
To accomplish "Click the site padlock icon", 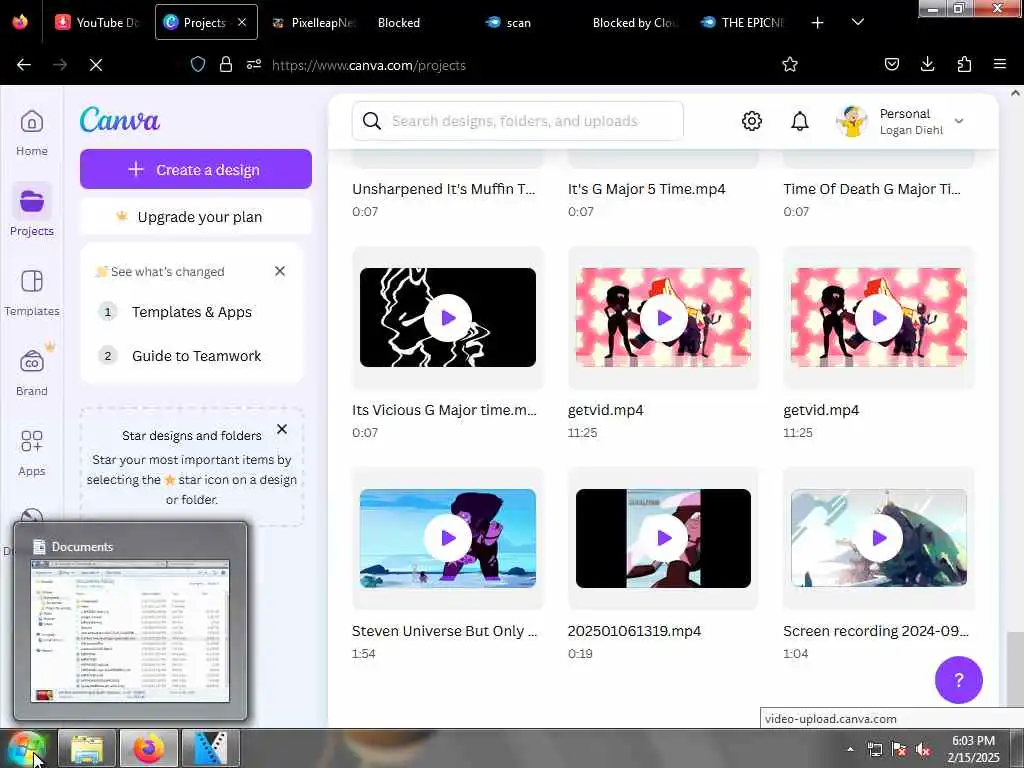I will coord(226,64).
